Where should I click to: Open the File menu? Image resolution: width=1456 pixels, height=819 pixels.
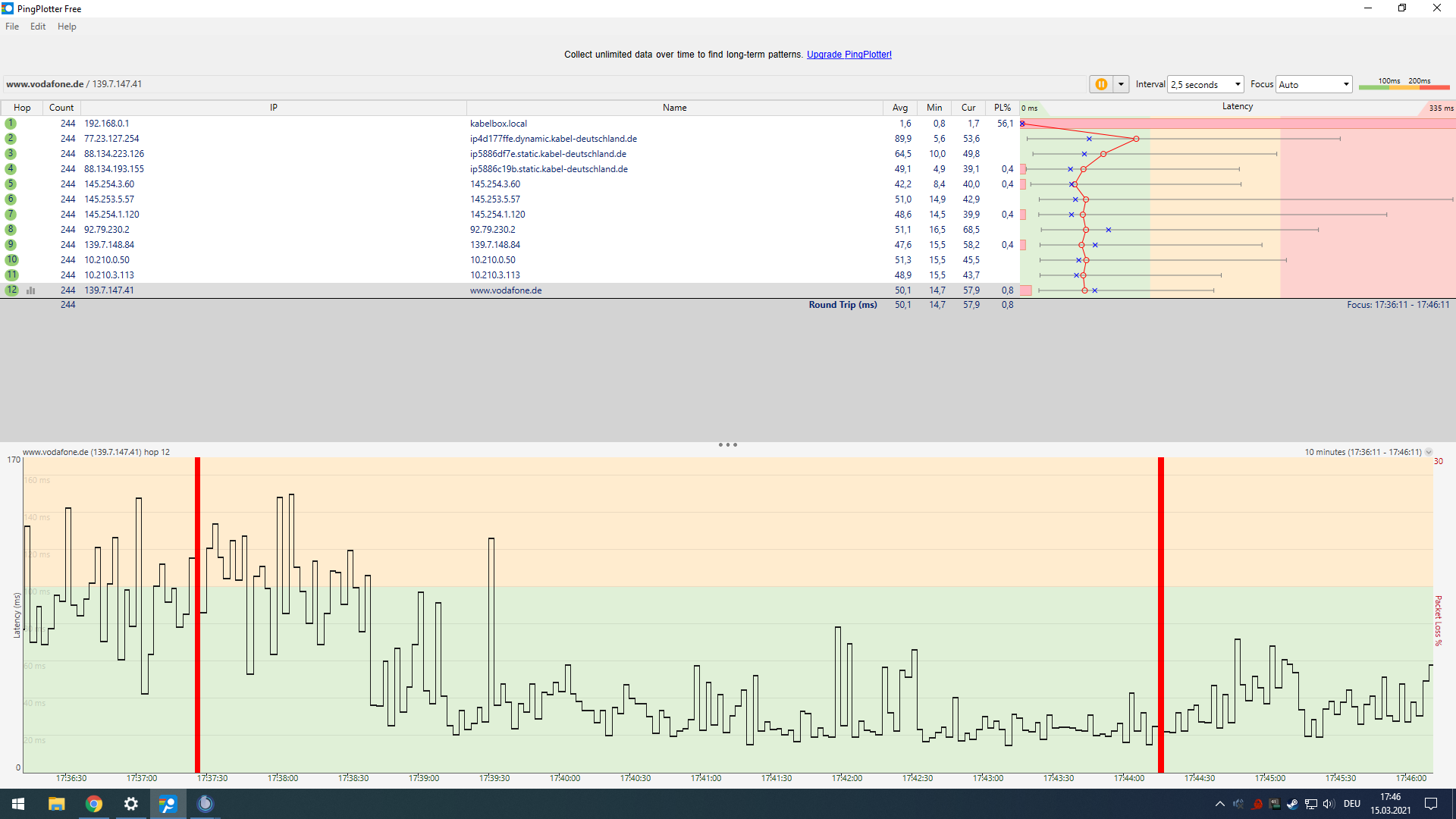pos(12,27)
